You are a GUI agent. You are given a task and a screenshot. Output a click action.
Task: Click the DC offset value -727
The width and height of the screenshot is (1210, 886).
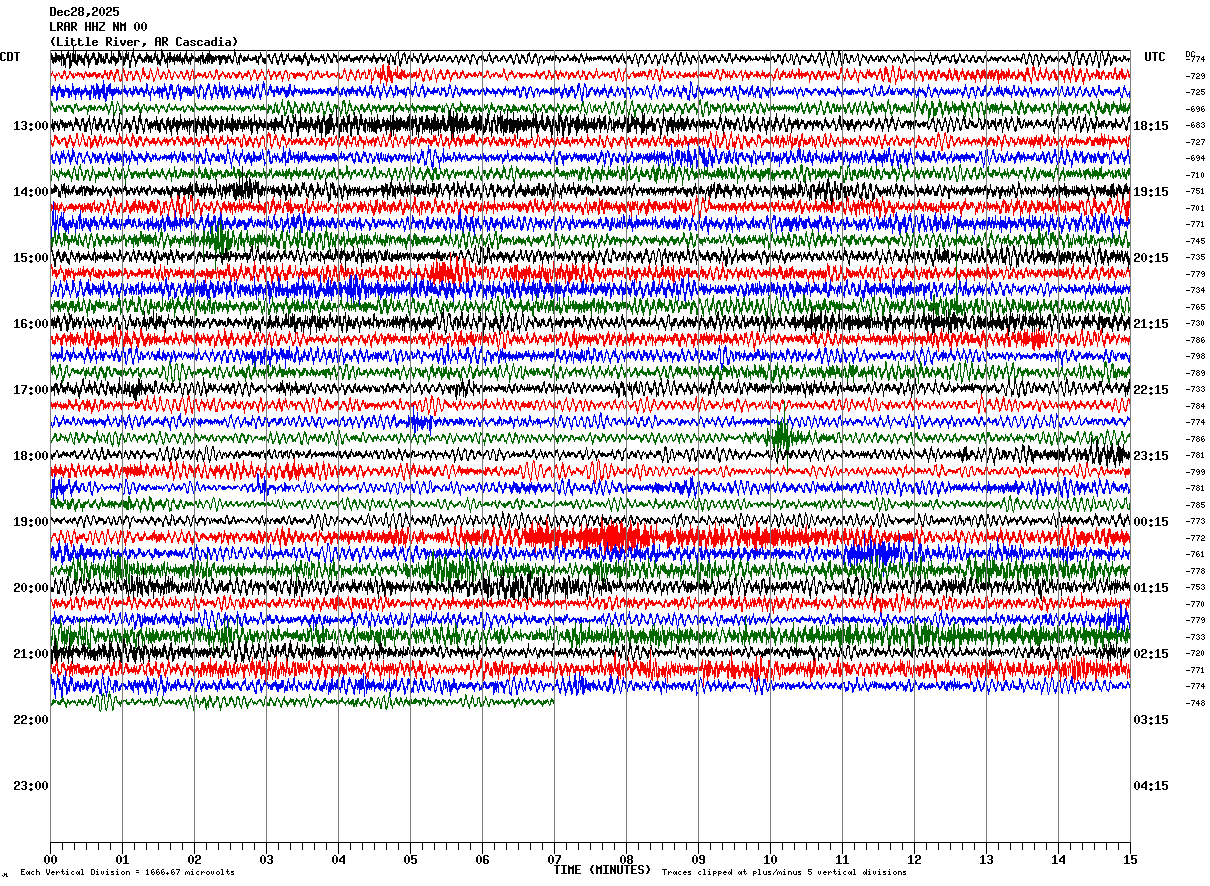coord(1195,142)
